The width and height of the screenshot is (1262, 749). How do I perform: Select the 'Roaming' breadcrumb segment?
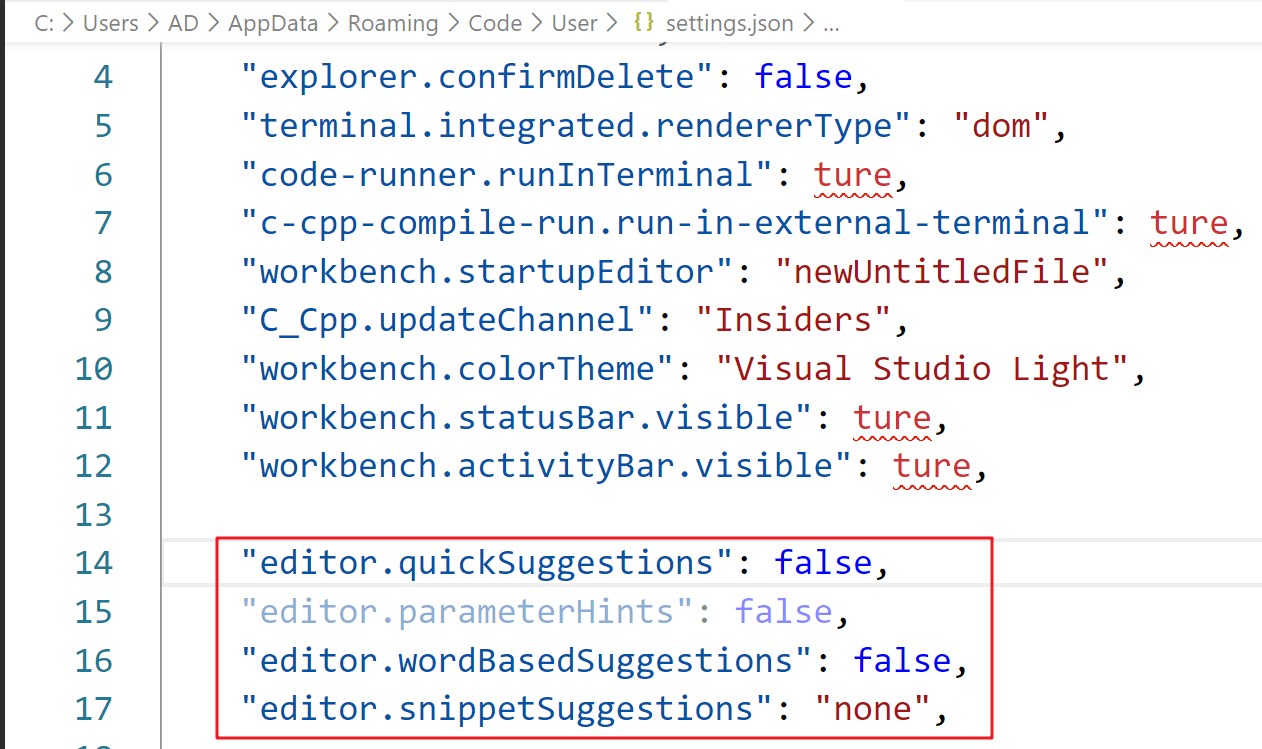393,23
